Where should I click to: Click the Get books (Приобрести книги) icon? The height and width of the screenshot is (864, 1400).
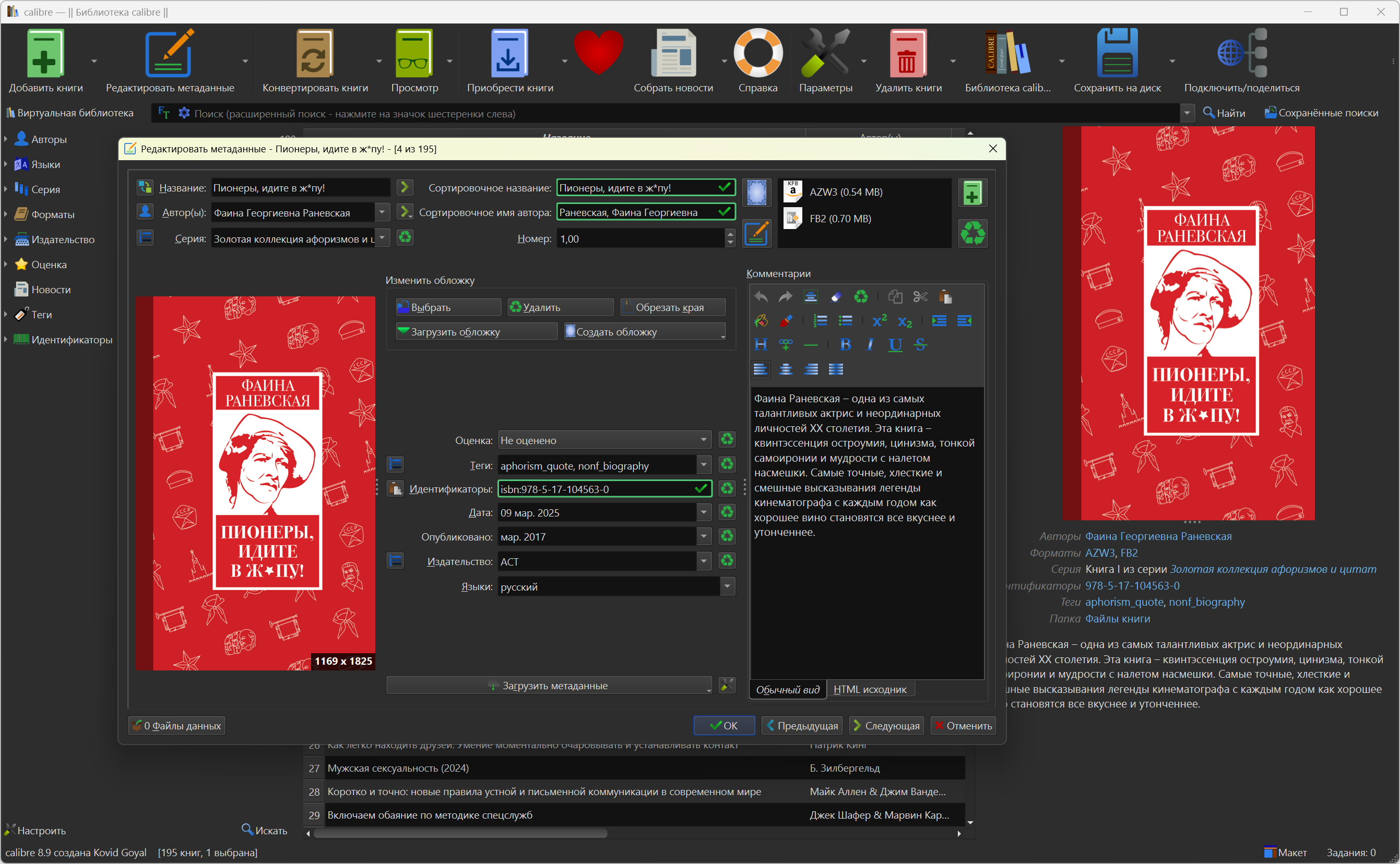[x=509, y=53]
